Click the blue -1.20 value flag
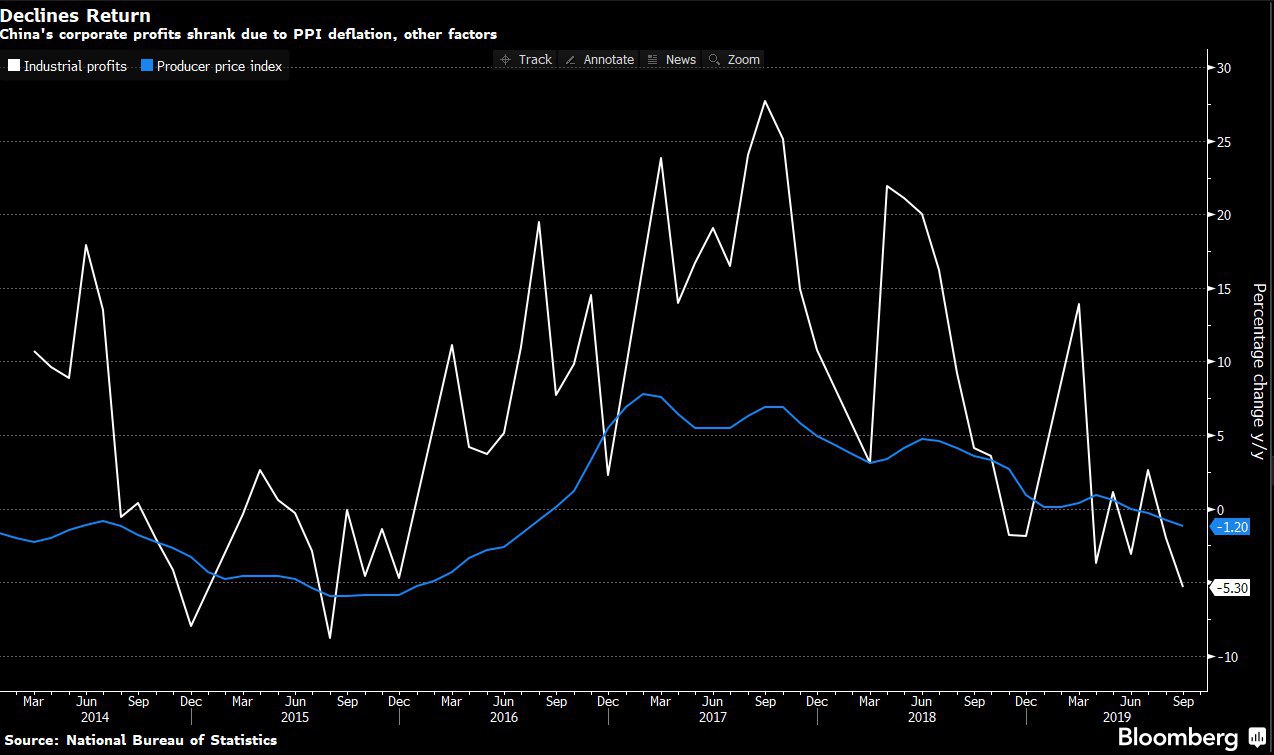 1232,527
